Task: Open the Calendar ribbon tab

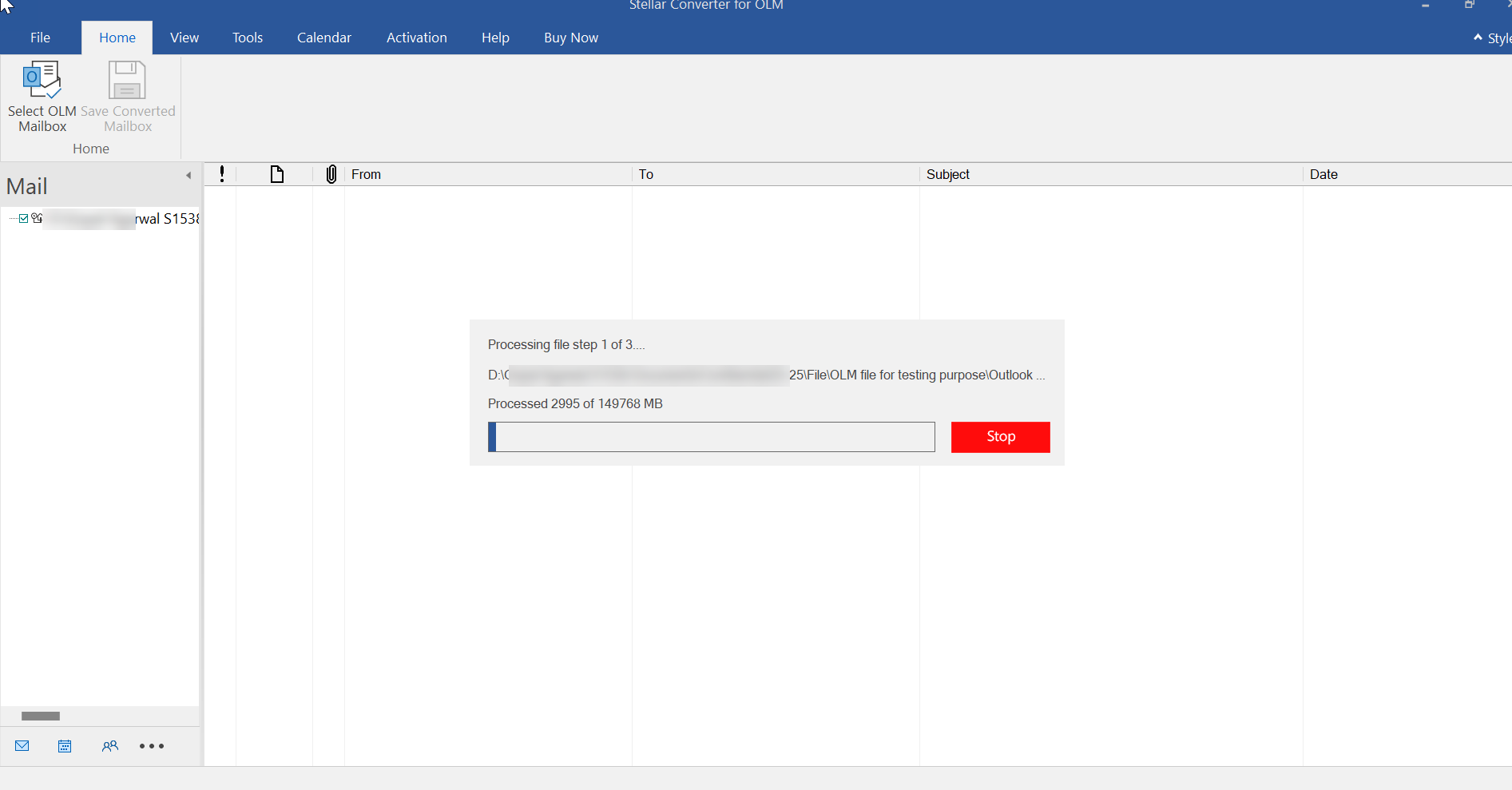Action: pyautogui.click(x=324, y=38)
